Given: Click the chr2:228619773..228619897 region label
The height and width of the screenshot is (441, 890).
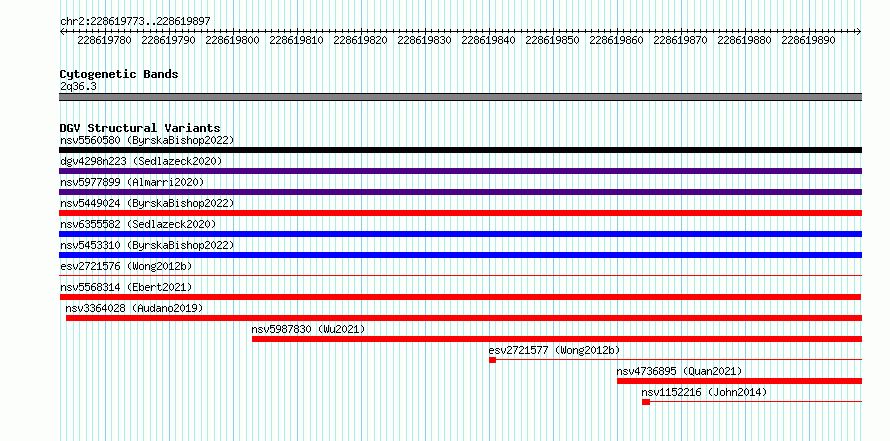Looking at the screenshot, I should 135,22.
